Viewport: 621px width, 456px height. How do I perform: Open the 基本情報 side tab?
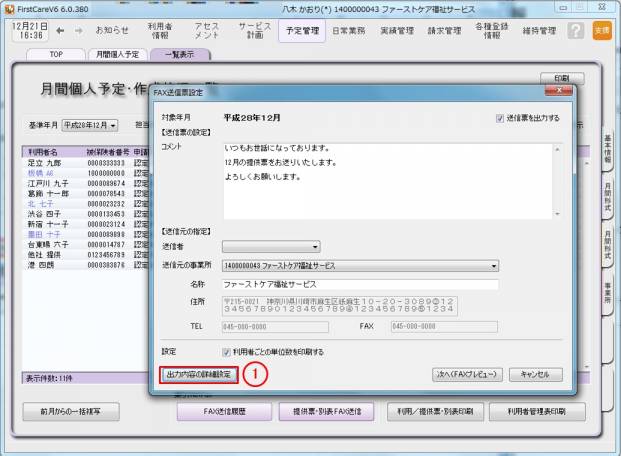(609, 150)
